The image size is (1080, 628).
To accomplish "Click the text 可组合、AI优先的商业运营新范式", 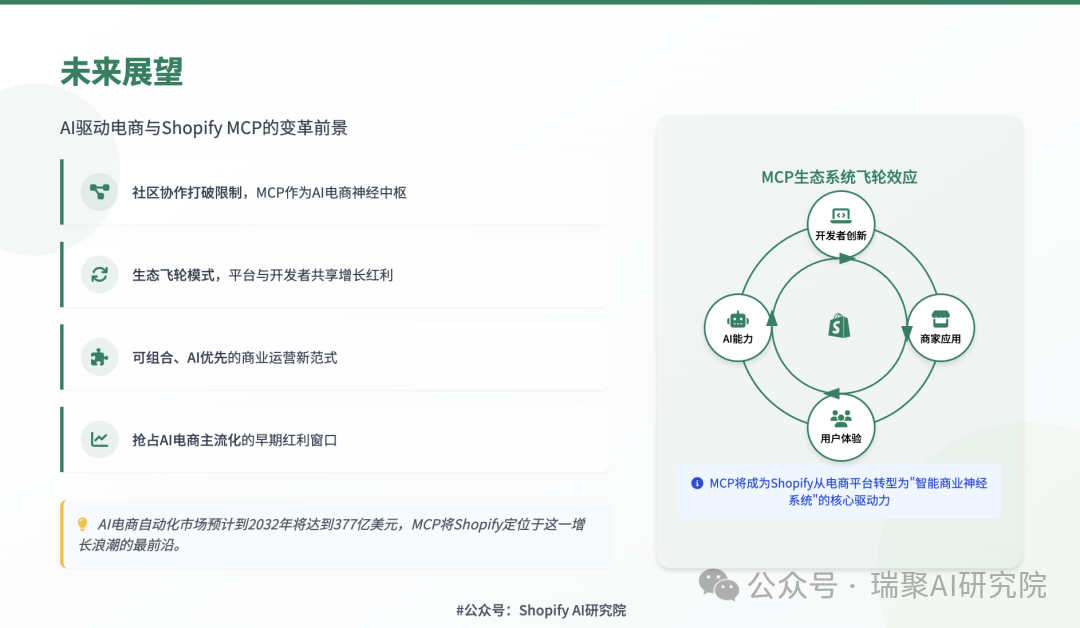I will click(235, 357).
